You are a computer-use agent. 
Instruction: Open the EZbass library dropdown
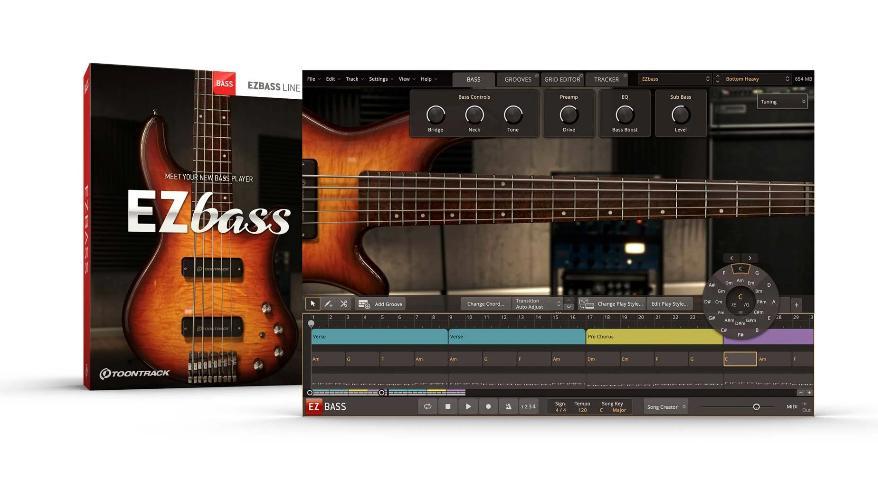[x=675, y=79]
